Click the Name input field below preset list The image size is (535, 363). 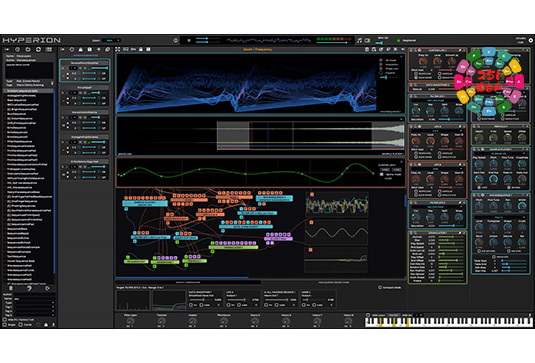tap(34, 299)
